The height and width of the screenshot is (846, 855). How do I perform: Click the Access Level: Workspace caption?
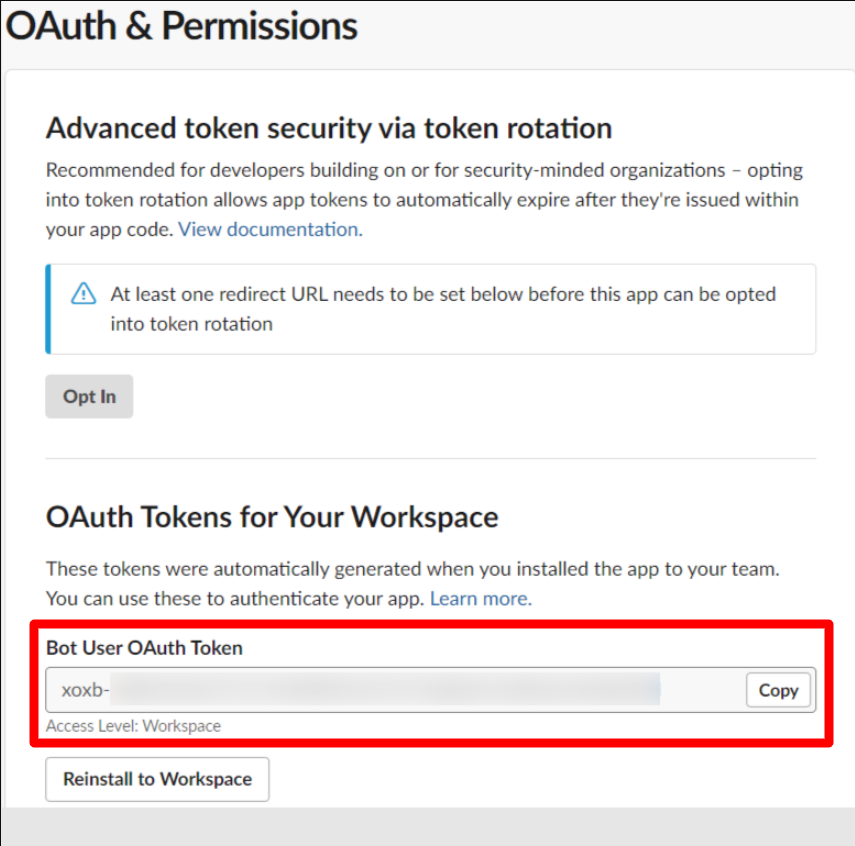[x=134, y=726]
